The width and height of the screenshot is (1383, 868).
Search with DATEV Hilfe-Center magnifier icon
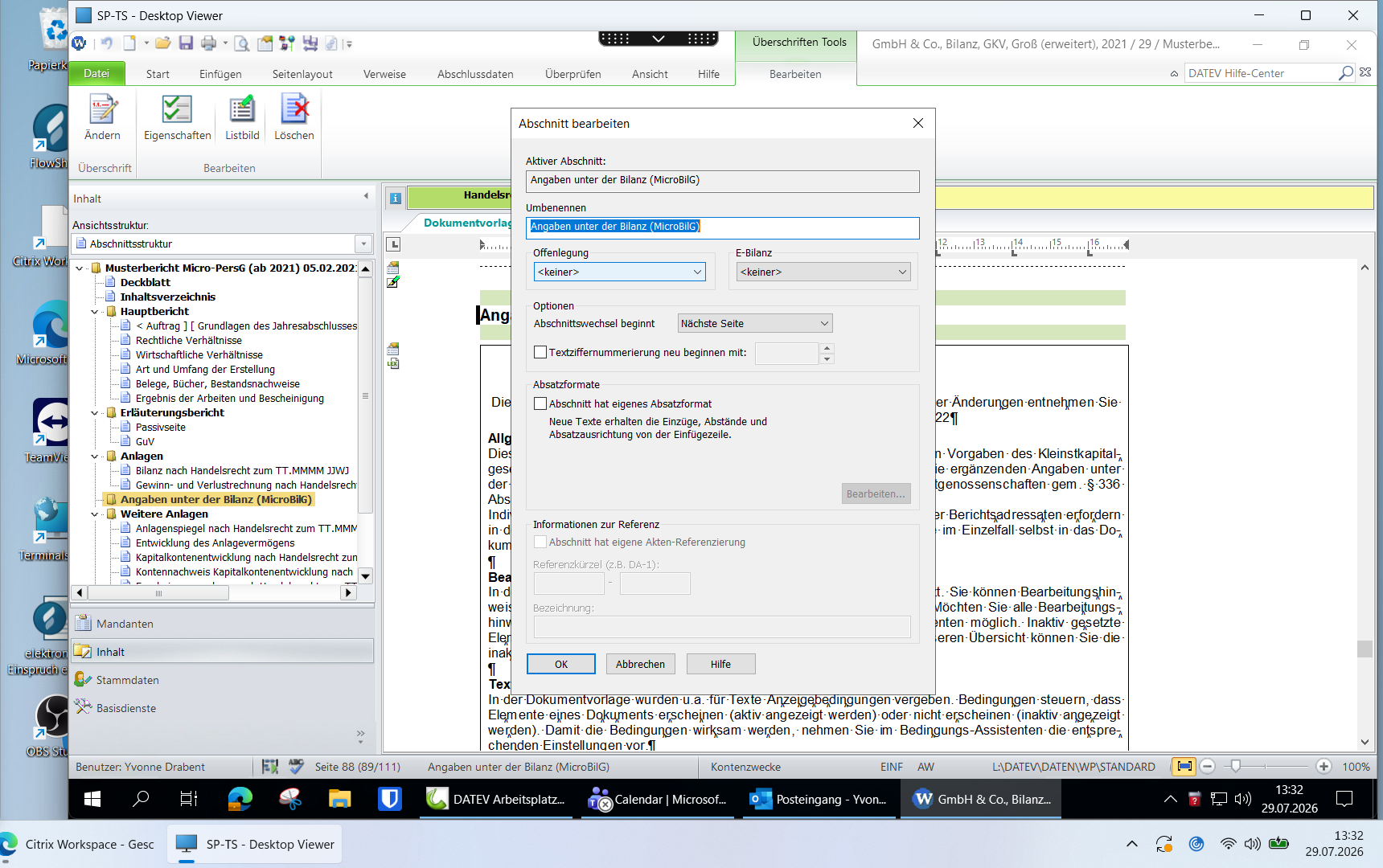pos(1345,73)
